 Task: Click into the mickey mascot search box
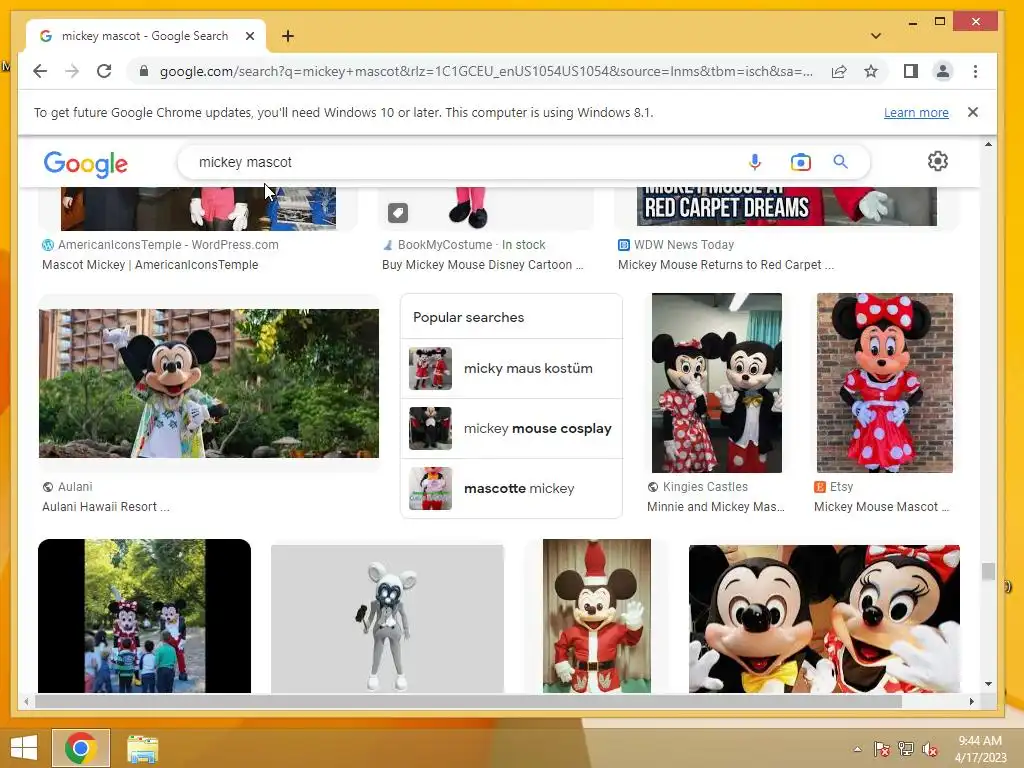point(457,162)
